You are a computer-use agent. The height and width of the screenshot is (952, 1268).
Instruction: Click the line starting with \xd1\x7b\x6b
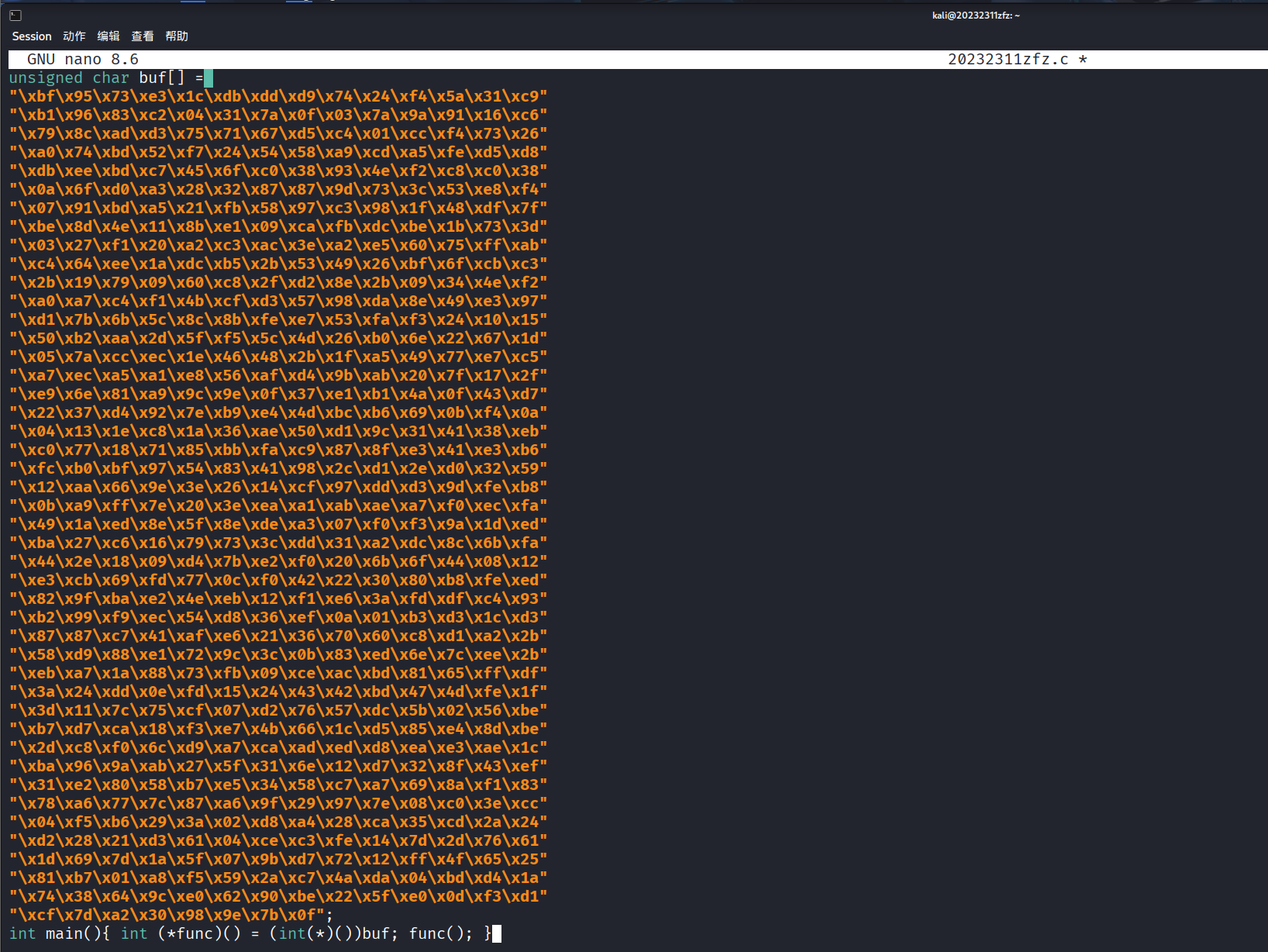tap(278, 320)
